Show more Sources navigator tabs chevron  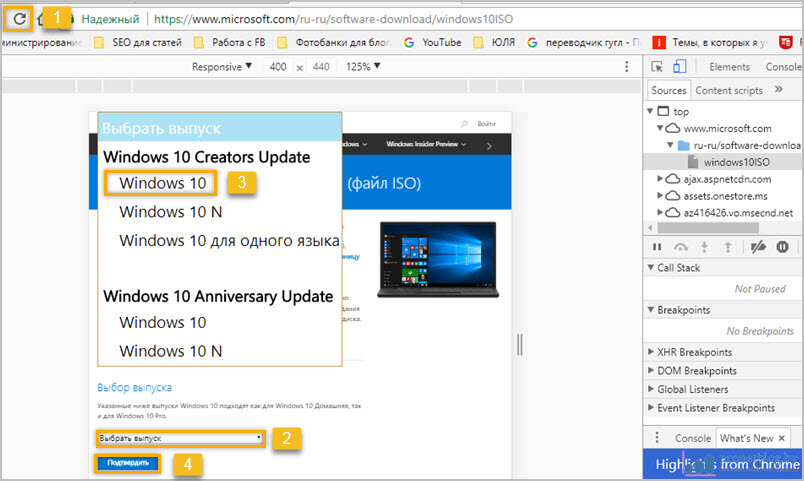(778, 89)
